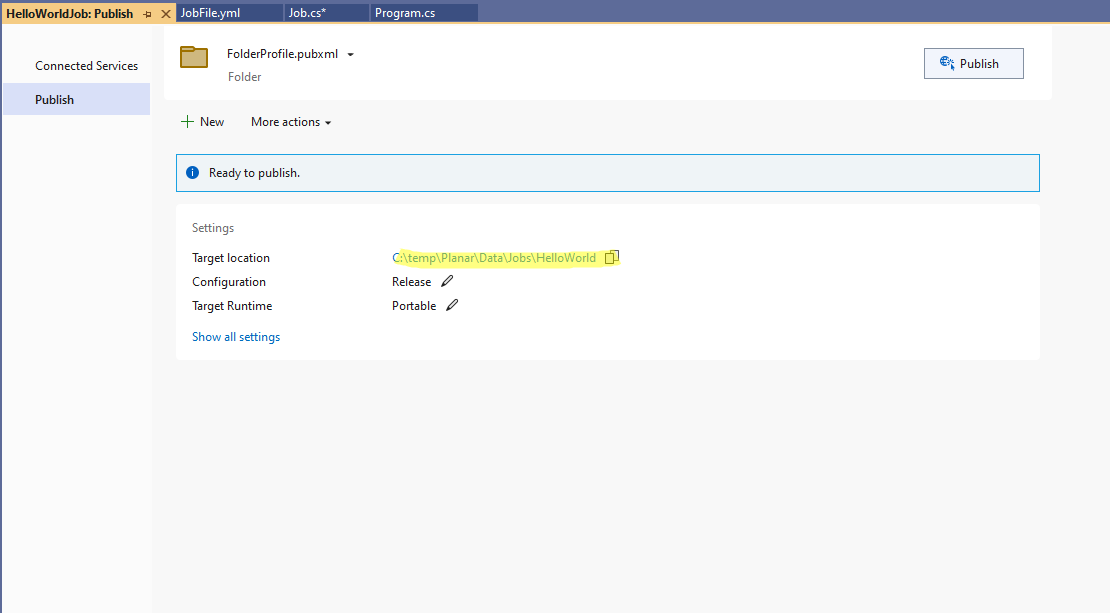Click the Release configuration value
Viewport: 1110px width, 613px height.
pyautogui.click(x=411, y=282)
